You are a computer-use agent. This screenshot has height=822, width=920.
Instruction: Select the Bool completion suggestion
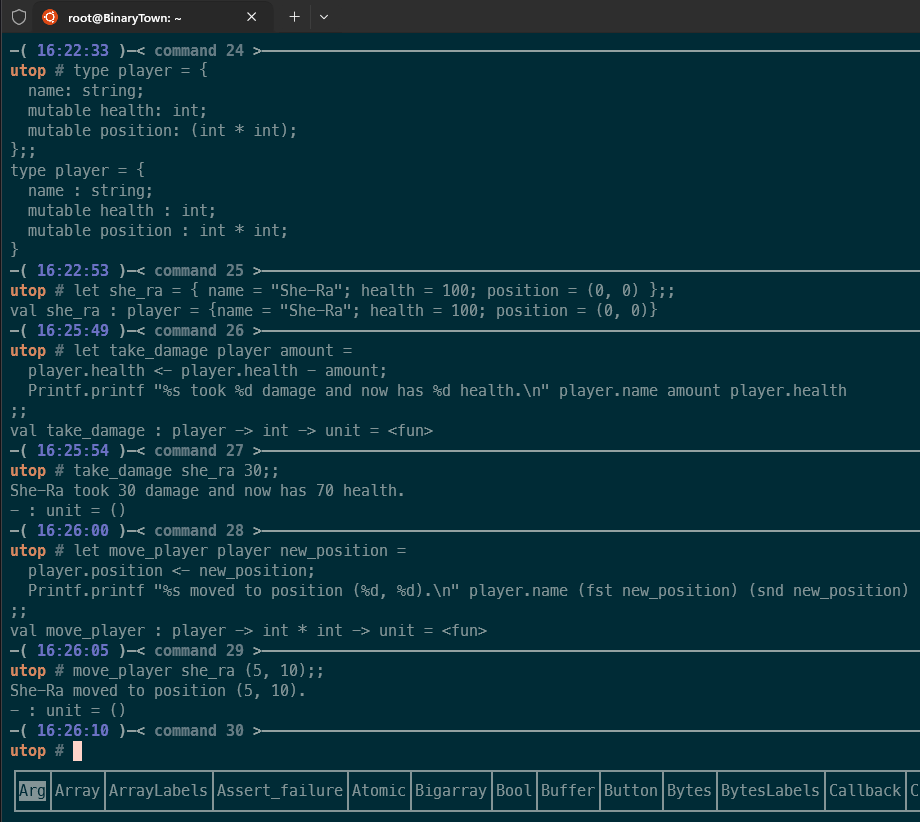514,790
